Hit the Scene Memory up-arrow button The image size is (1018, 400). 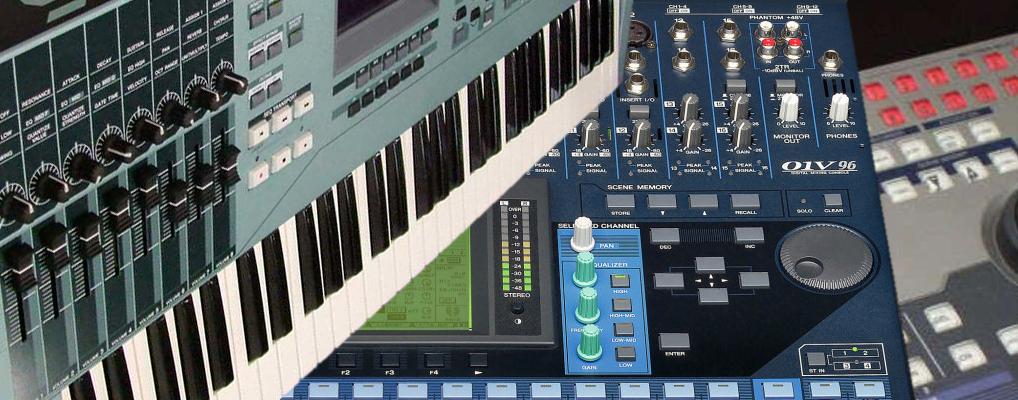pos(704,202)
